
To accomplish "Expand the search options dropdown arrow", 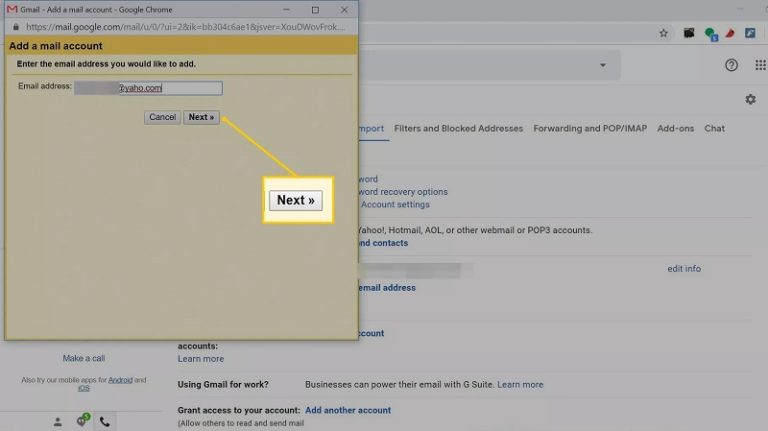I will click(x=602, y=65).
